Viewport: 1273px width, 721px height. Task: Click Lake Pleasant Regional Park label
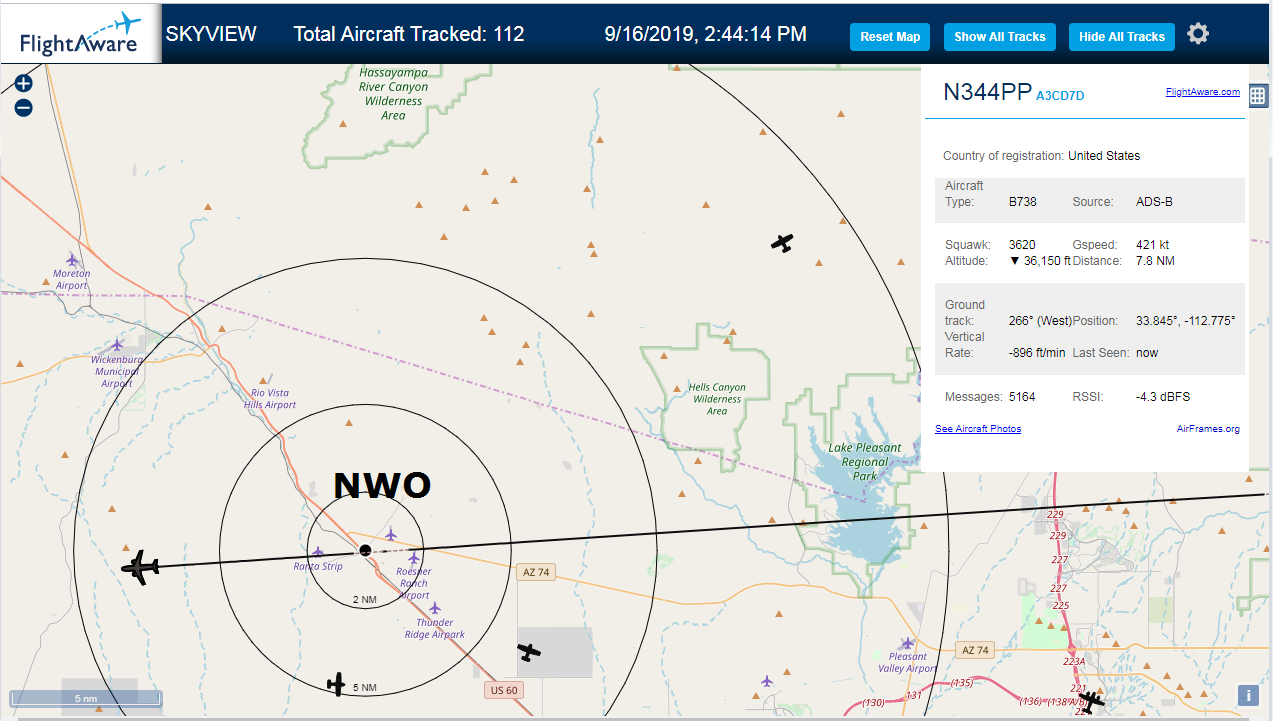pyautogui.click(x=865, y=462)
